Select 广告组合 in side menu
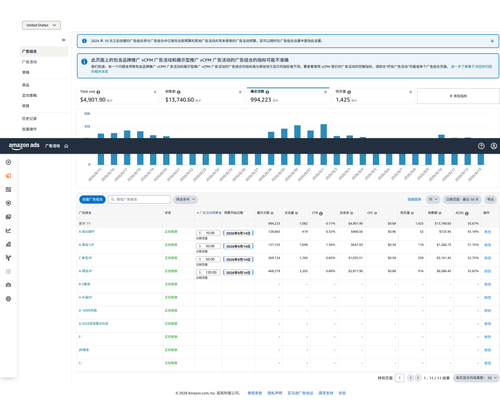 [44, 51]
